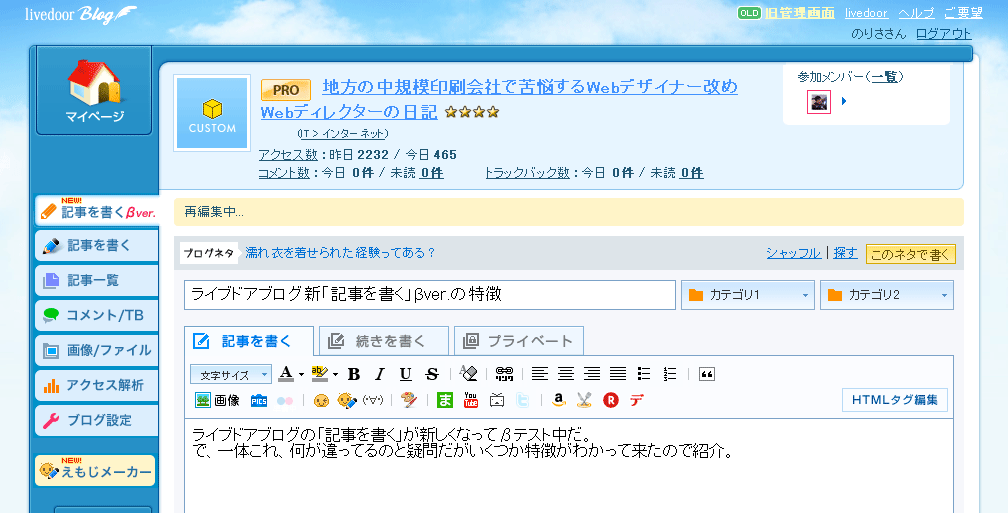Image resolution: width=1008 pixels, height=513 pixels.
Task: Open the ヘルプ link
Action: (x=916, y=13)
